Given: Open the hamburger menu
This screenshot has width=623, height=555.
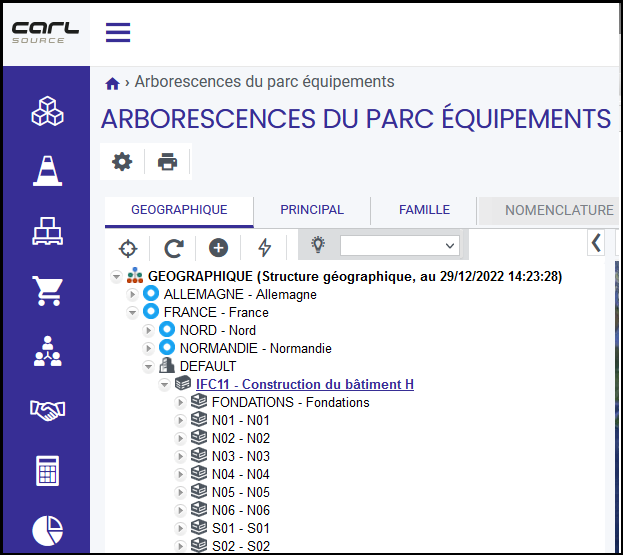Looking at the screenshot, I should (x=118, y=32).
